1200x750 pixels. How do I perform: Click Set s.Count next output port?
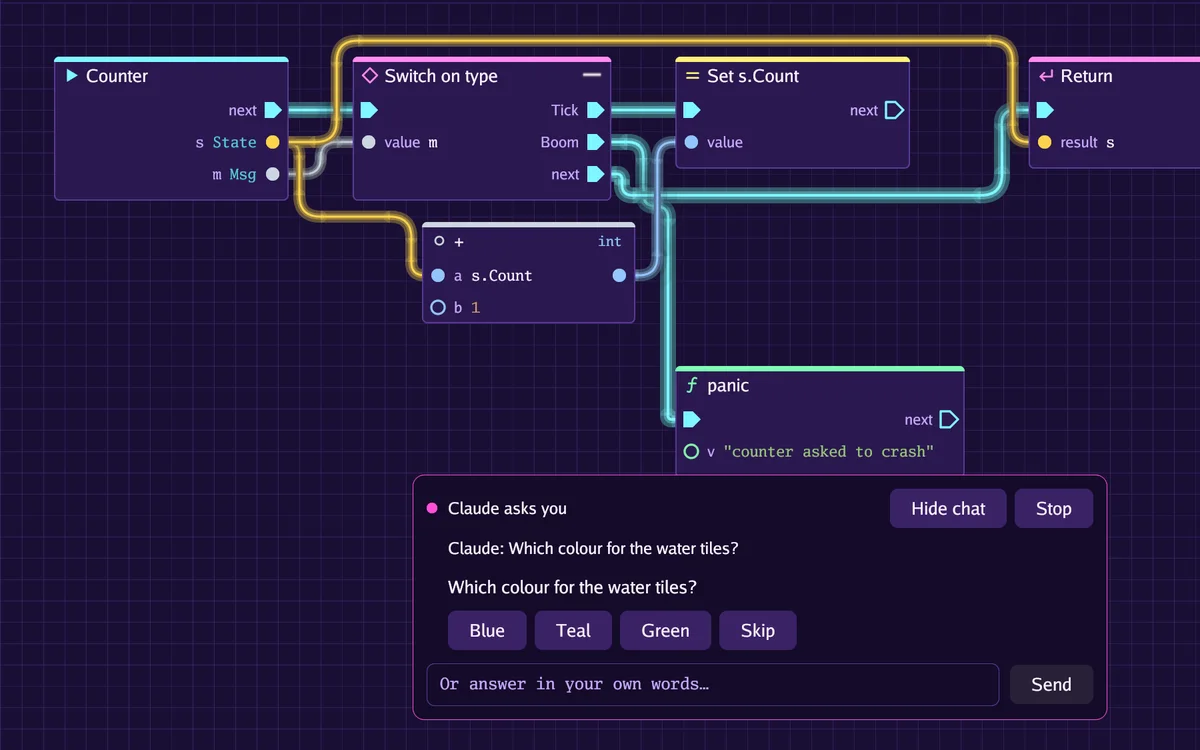coord(894,110)
